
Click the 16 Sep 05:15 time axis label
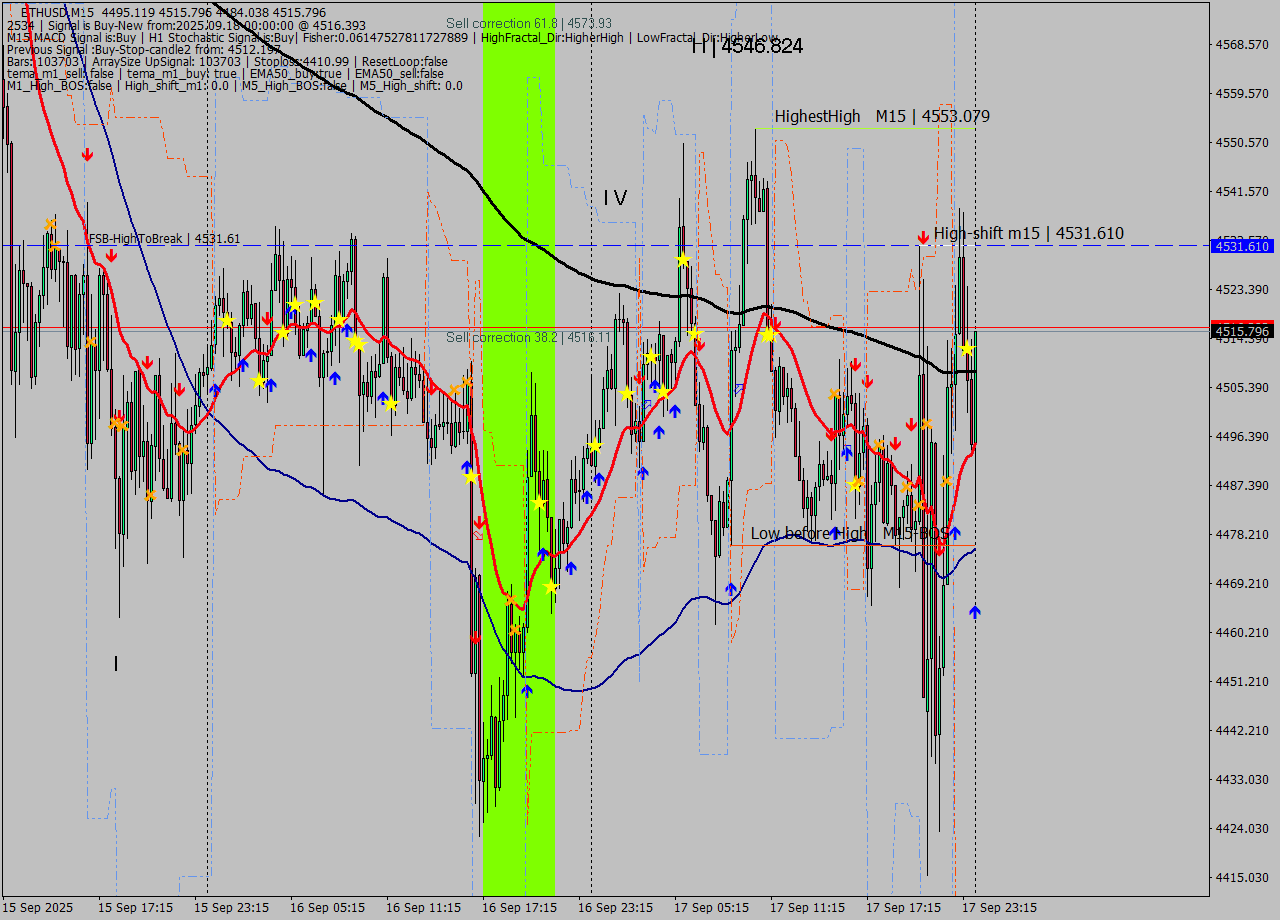click(327, 908)
